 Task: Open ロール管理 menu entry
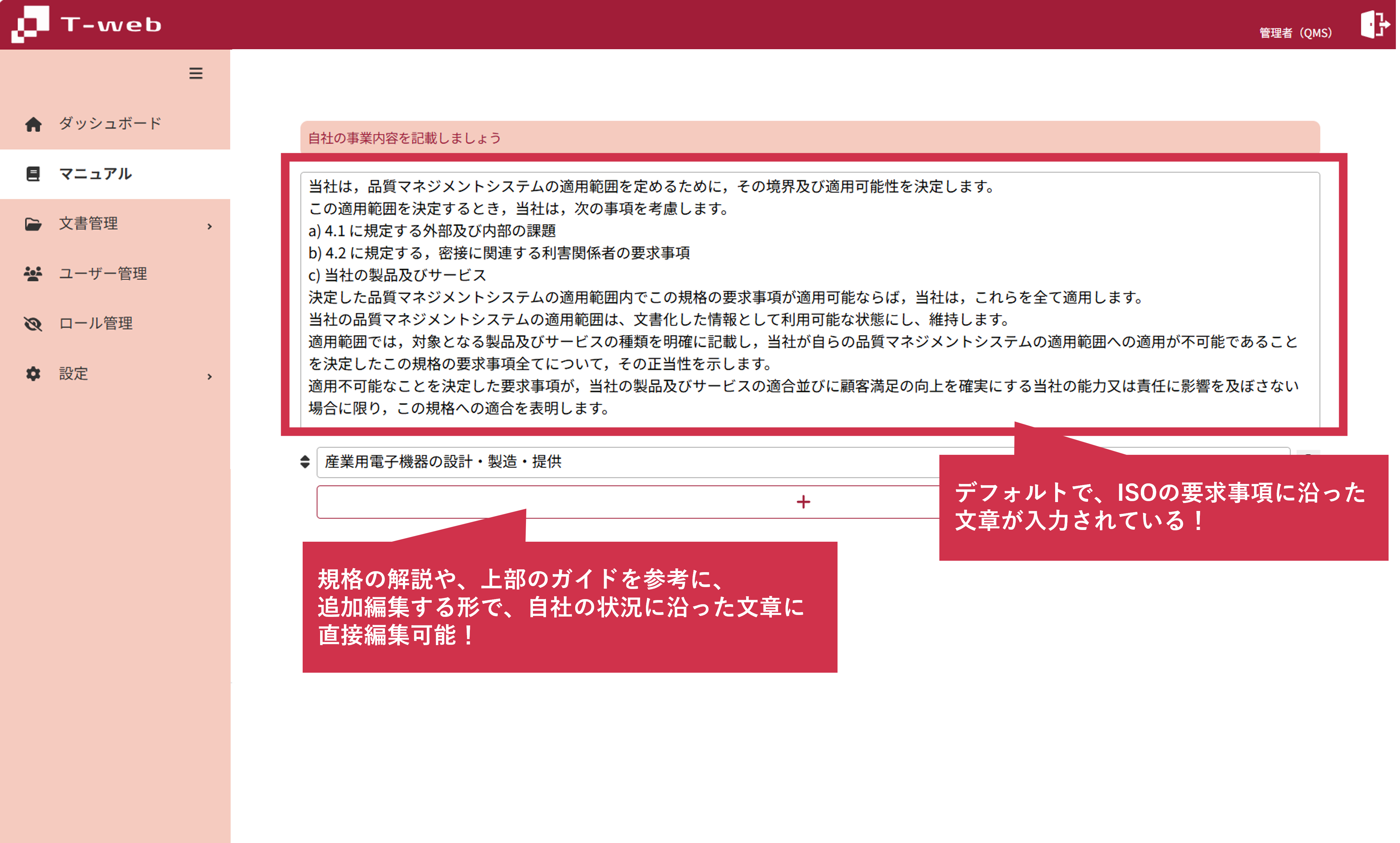click(96, 324)
